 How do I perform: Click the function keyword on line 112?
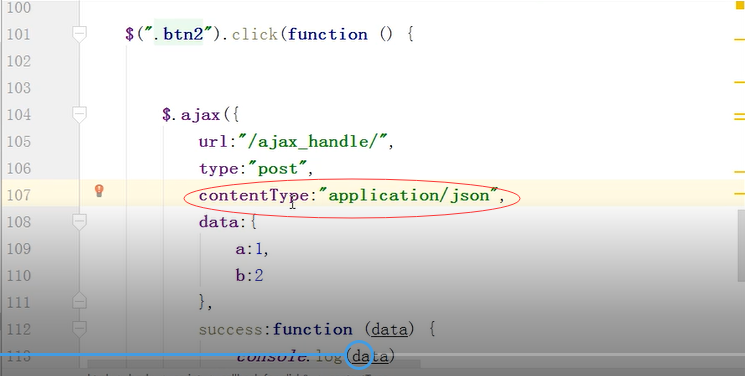pos(313,329)
